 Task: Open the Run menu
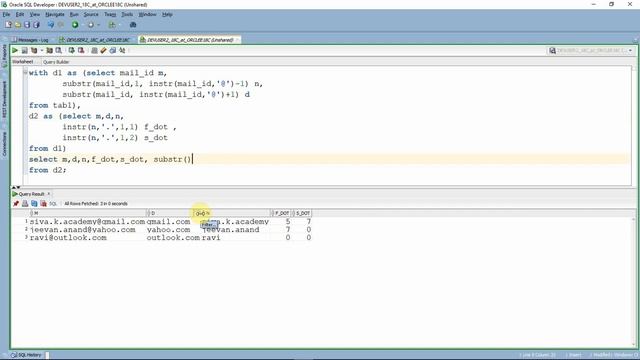(x=74, y=14)
